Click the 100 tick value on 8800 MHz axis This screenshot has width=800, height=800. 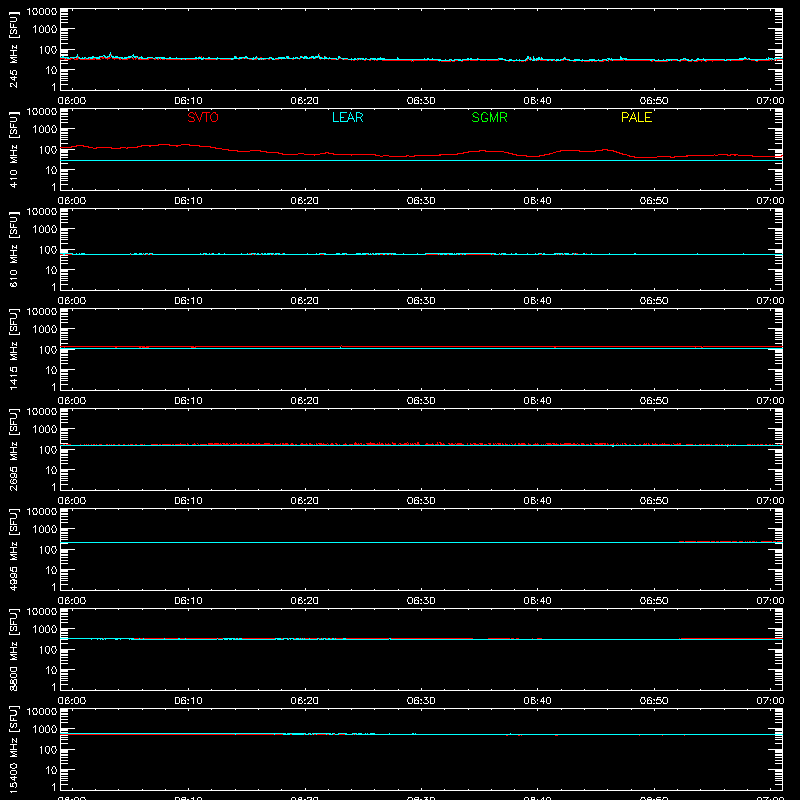(x=48, y=649)
